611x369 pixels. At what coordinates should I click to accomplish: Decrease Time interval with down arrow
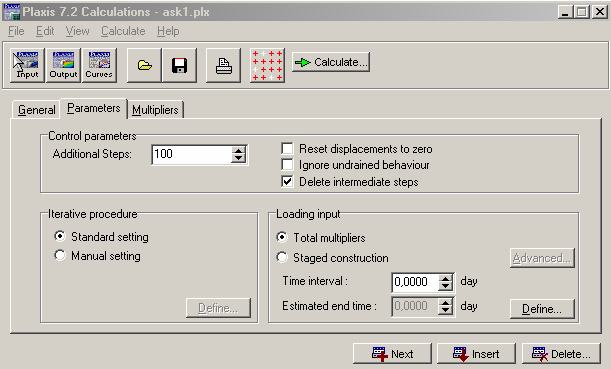[x=445, y=286]
